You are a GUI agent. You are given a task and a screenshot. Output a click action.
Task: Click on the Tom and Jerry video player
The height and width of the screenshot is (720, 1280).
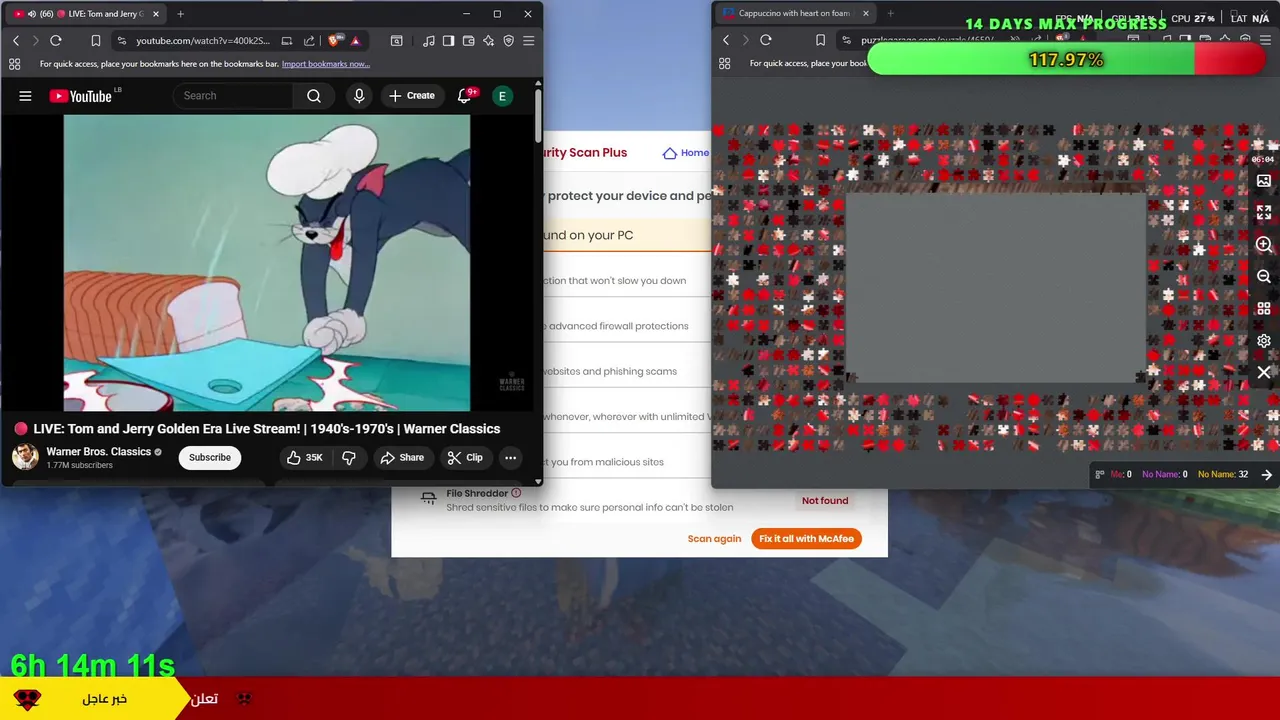[267, 263]
